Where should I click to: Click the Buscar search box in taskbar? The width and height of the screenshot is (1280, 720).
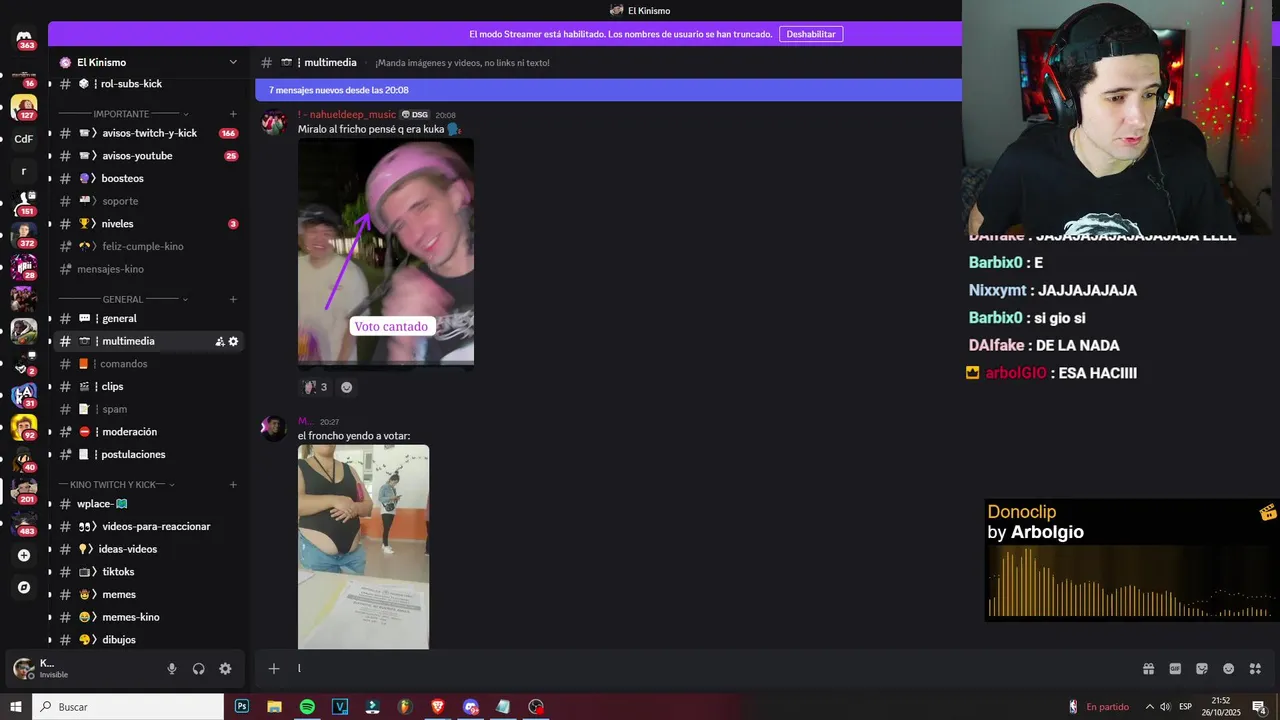(x=128, y=707)
